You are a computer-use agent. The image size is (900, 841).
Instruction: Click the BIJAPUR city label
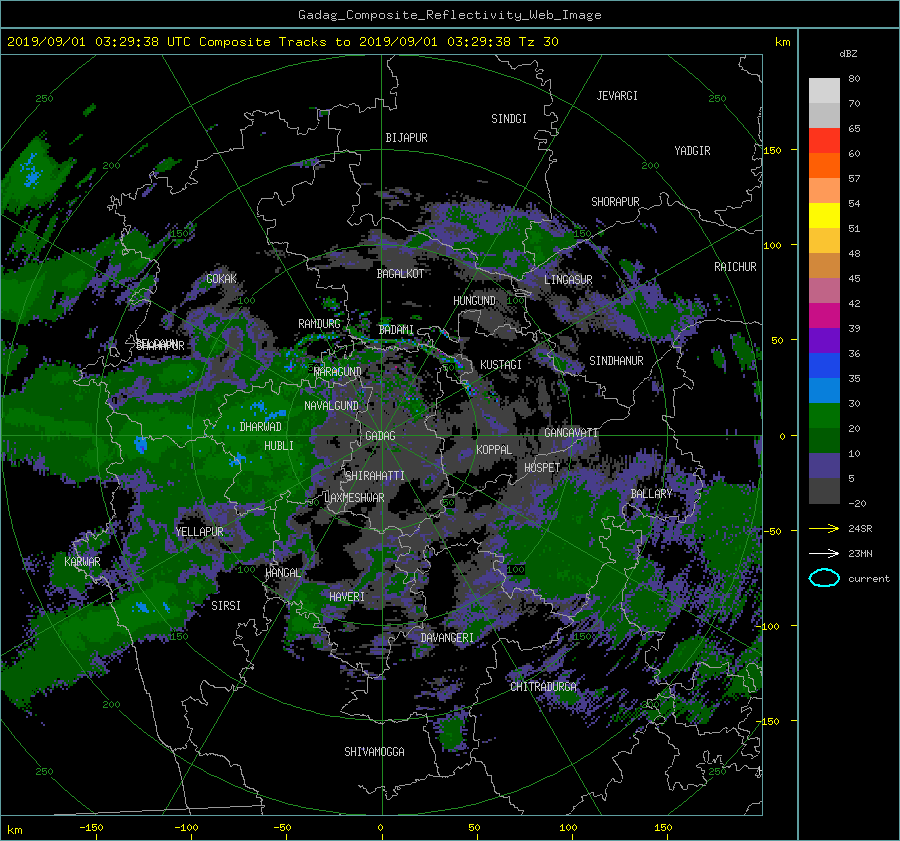tap(406, 138)
